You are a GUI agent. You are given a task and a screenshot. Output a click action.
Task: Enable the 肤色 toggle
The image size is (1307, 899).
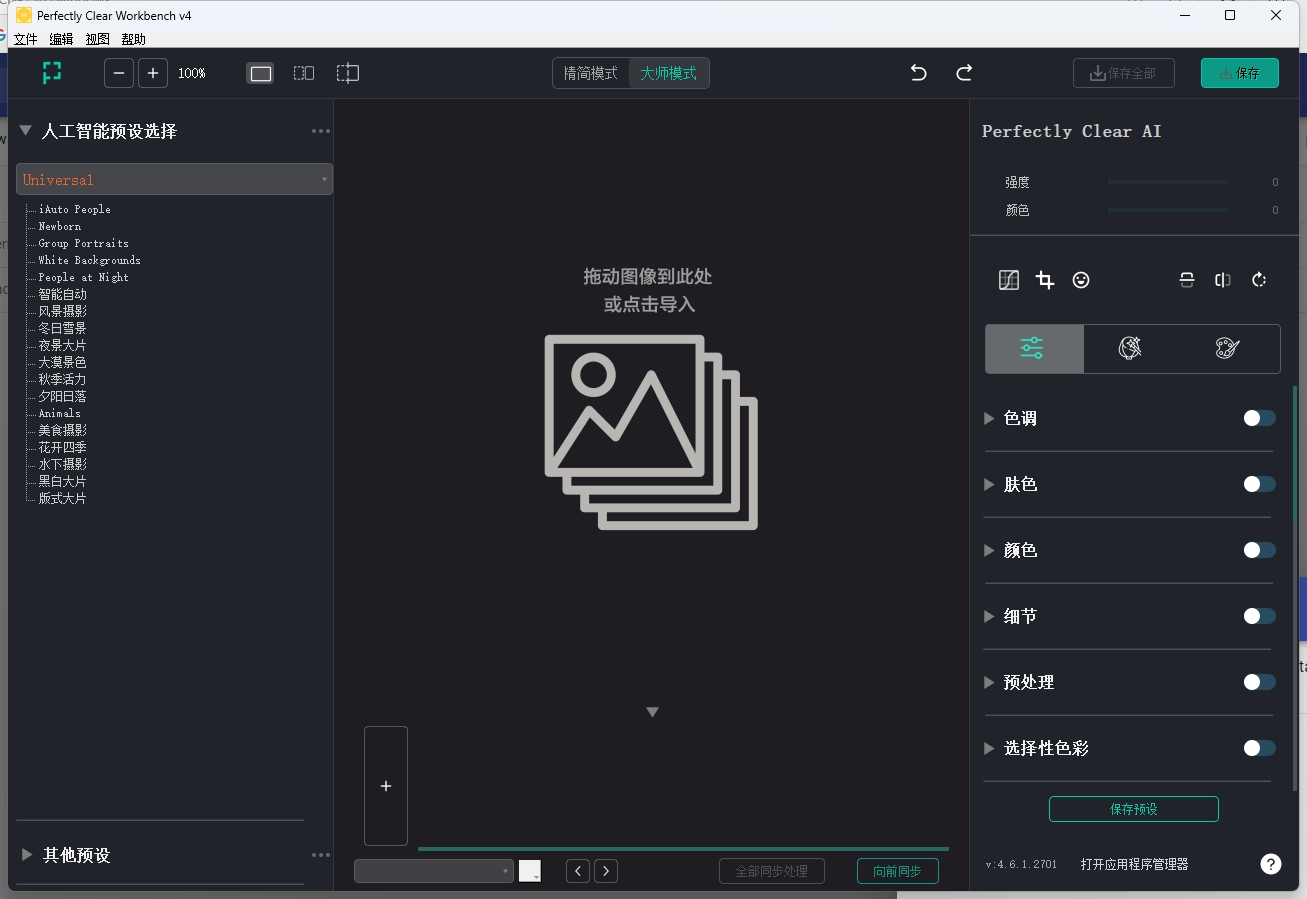pos(1259,484)
